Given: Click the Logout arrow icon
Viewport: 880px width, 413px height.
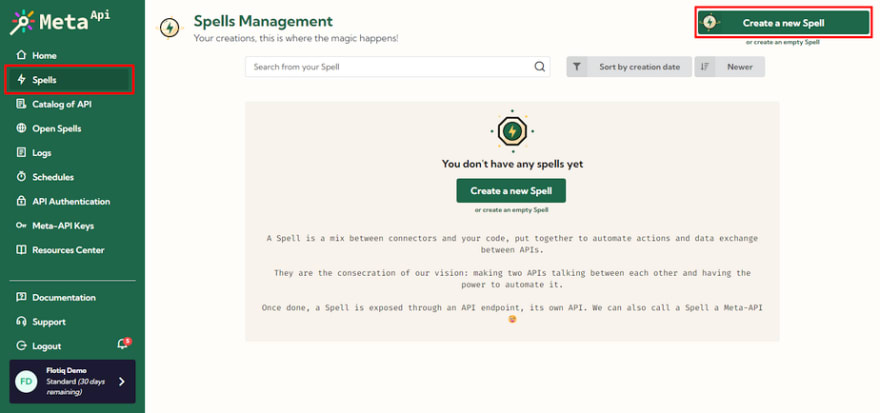Looking at the screenshot, I should pos(21,346).
